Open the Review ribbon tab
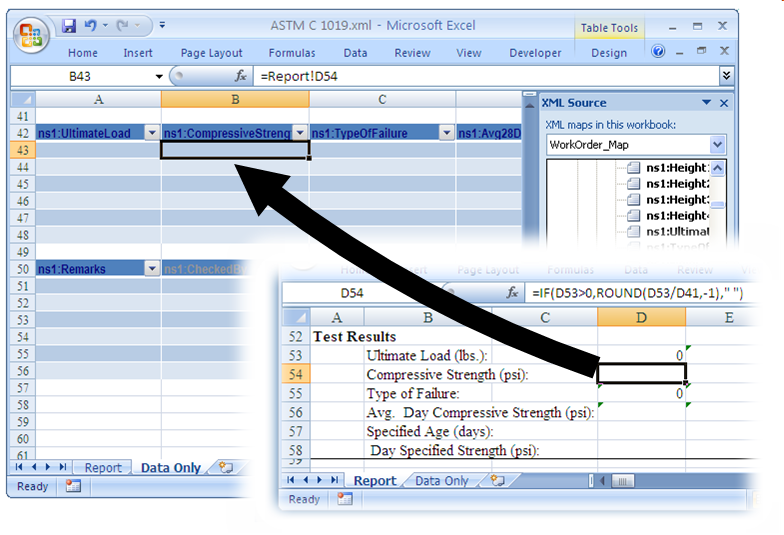The height and width of the screenshot is (535, 784). tap(412, 53)
